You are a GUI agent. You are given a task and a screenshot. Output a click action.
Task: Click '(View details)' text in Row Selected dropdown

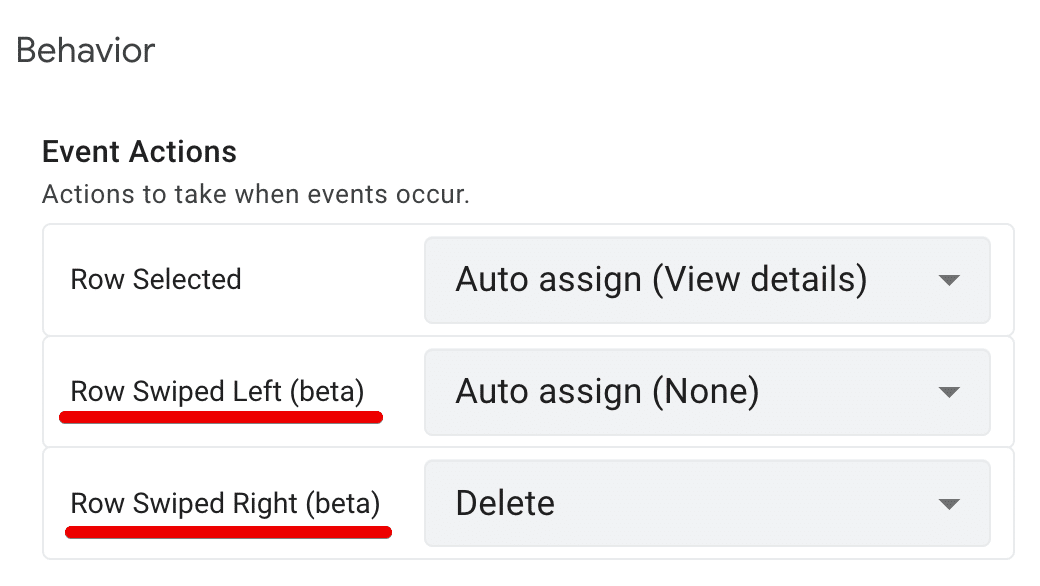[759, 279]
